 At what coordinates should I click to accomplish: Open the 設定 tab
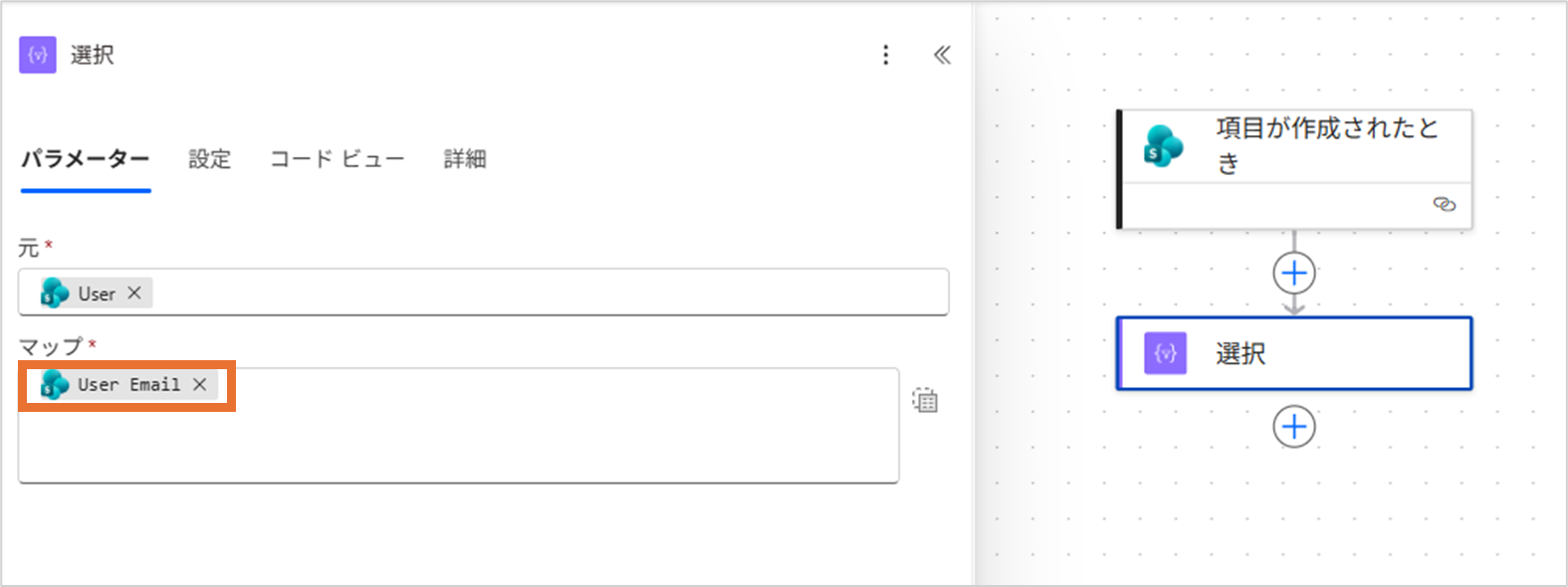(x=209, y=159)
